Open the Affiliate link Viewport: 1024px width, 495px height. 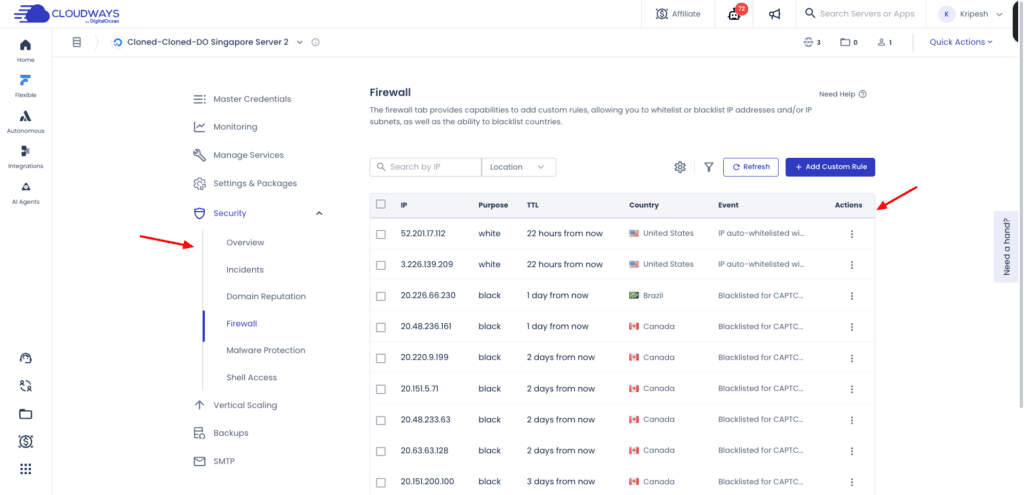[677, 14]
